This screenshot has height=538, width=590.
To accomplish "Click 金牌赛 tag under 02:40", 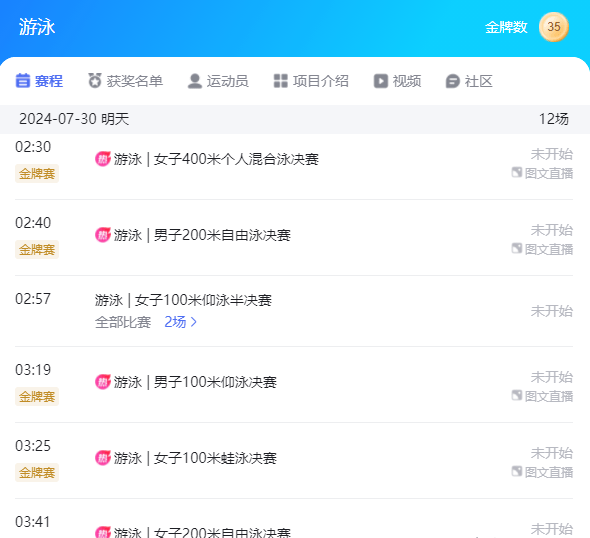I will (x=37, y=249).
